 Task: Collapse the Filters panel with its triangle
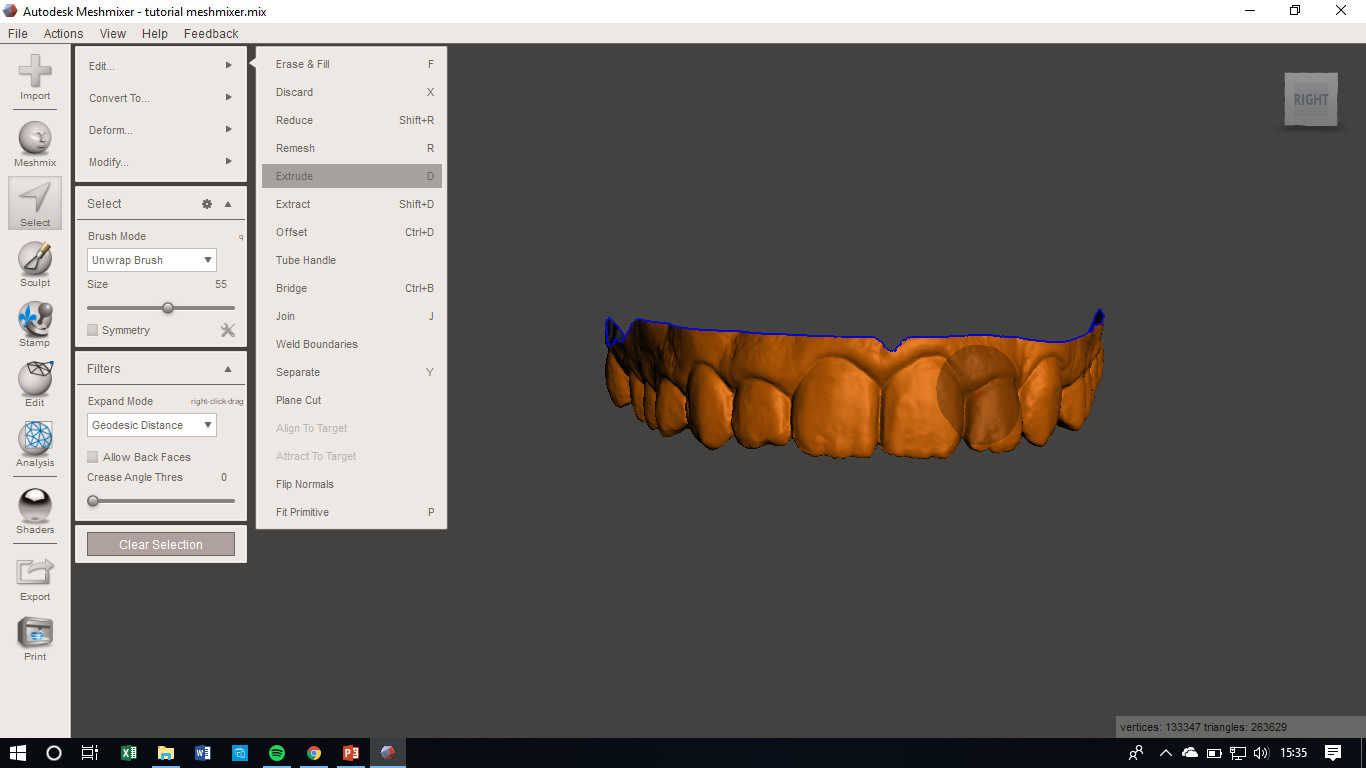[x=228, y=369]
